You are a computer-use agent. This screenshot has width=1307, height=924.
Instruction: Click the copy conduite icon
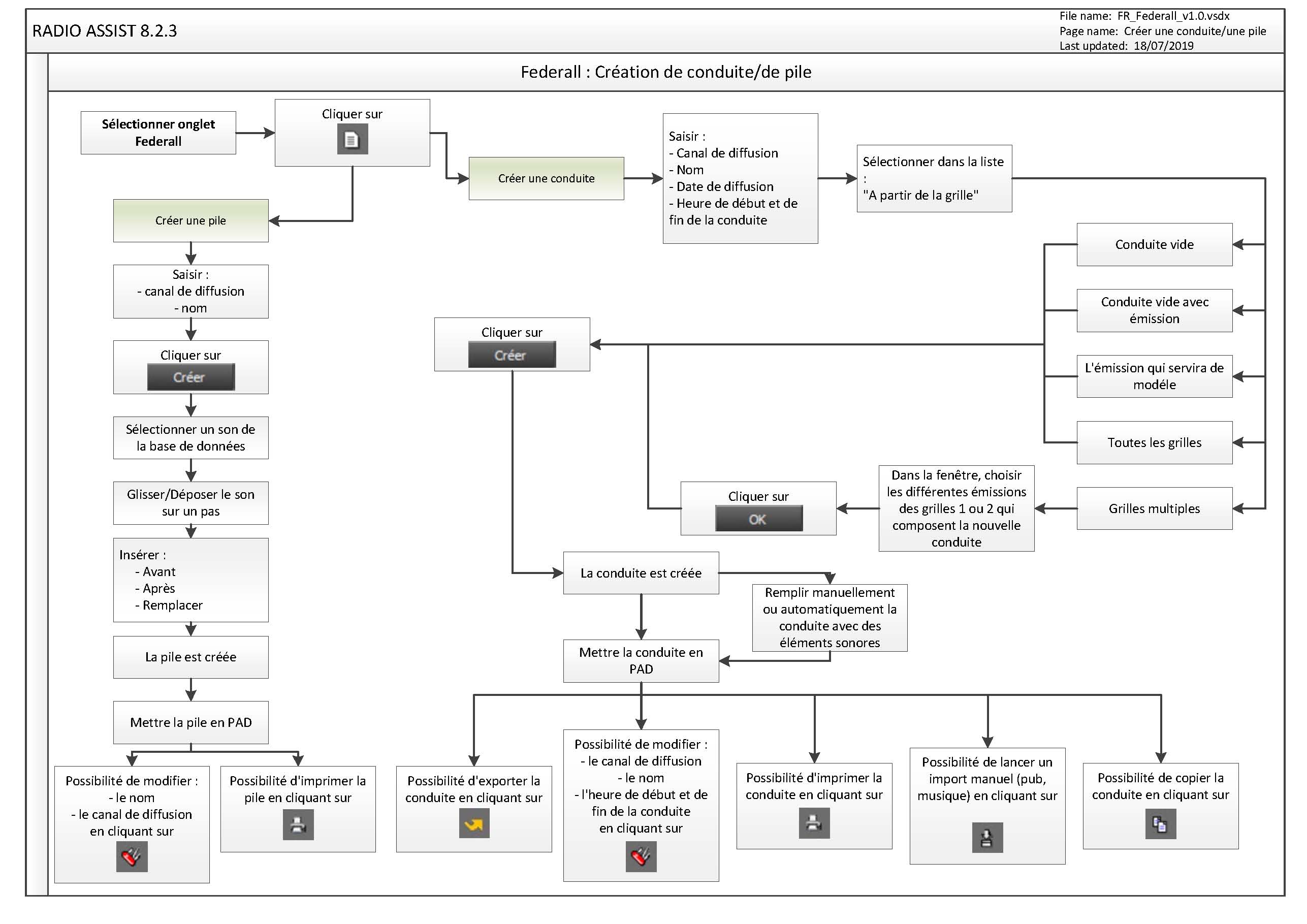point(1160,824)
